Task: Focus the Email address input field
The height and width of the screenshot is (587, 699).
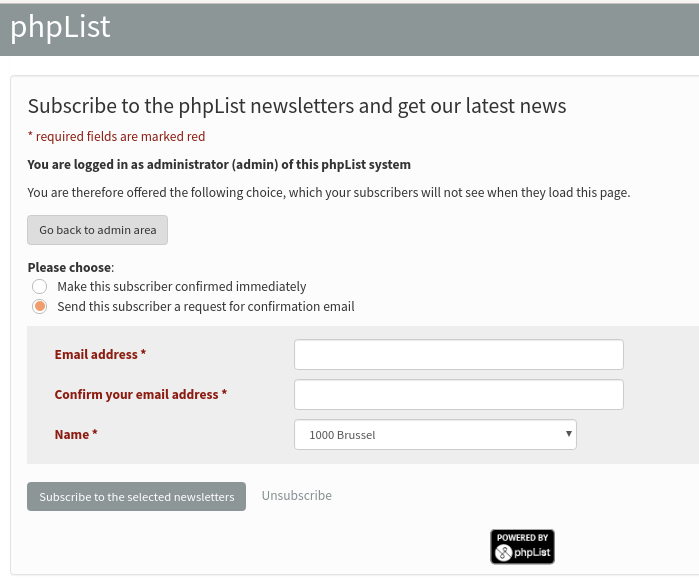Action: click(459, 354)
